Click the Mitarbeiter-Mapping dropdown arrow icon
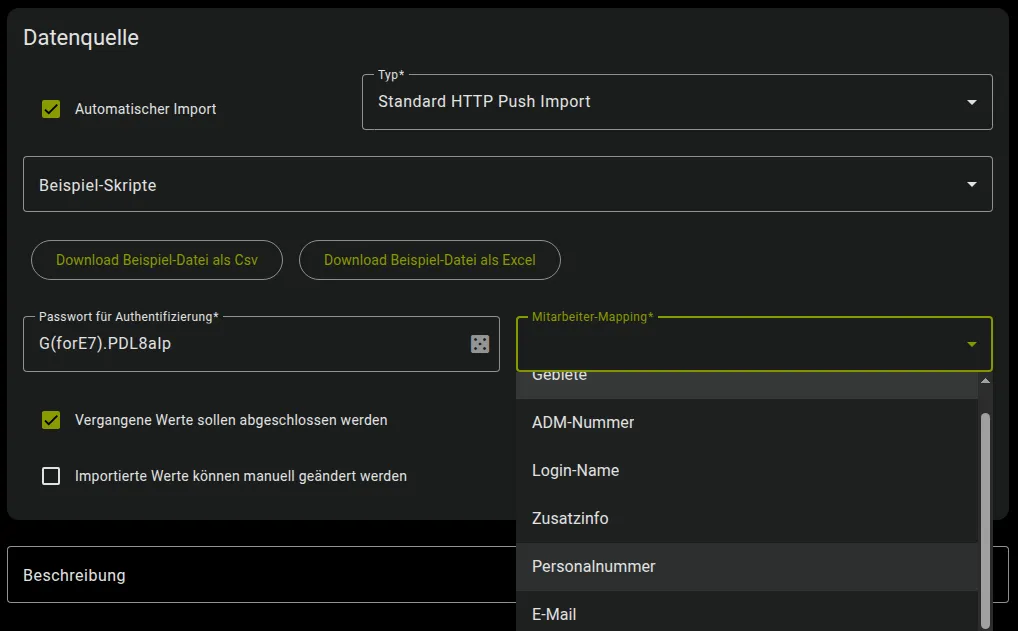 (x=969, y=344)
